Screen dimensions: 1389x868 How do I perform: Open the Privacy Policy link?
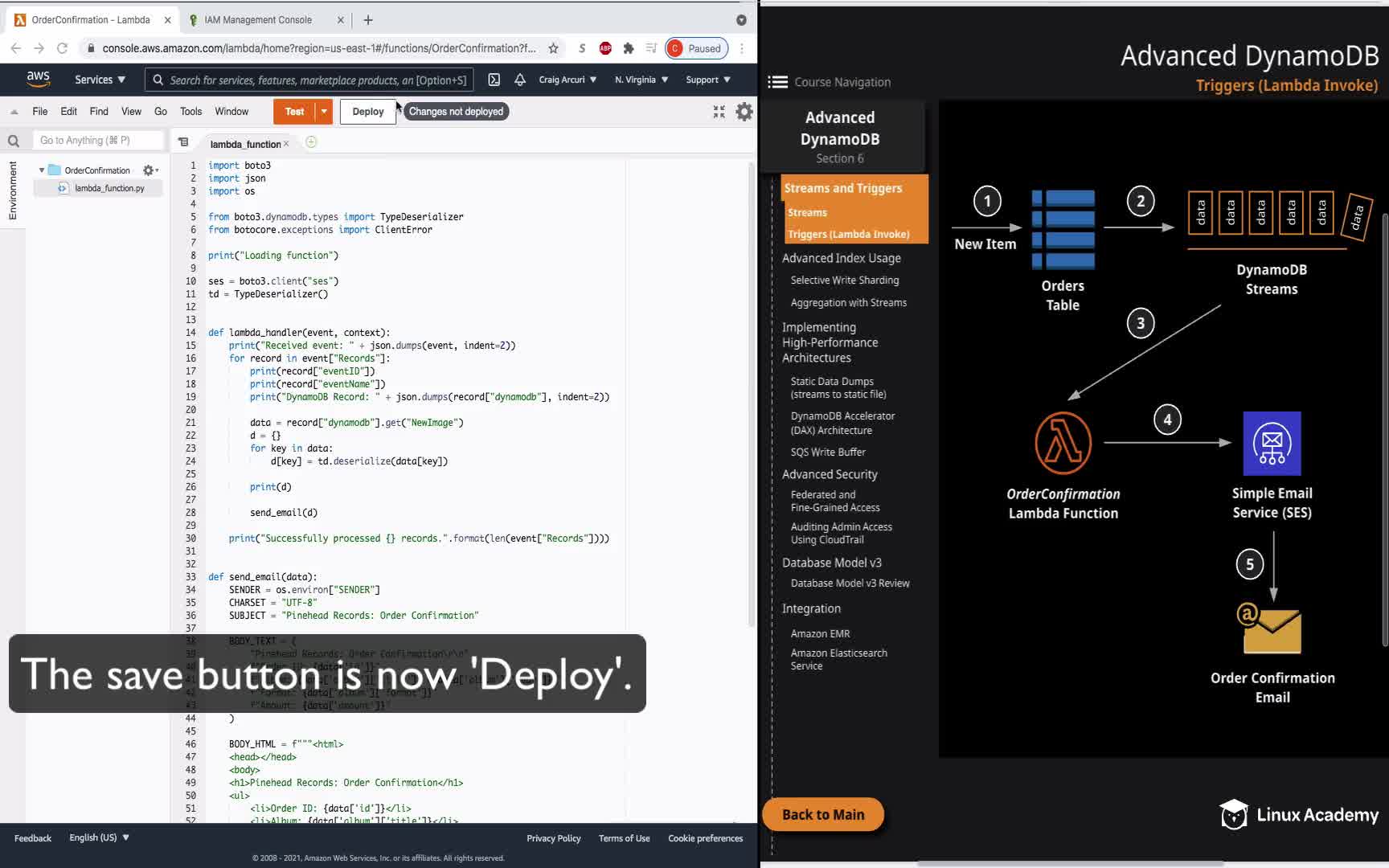coord(554,838)
